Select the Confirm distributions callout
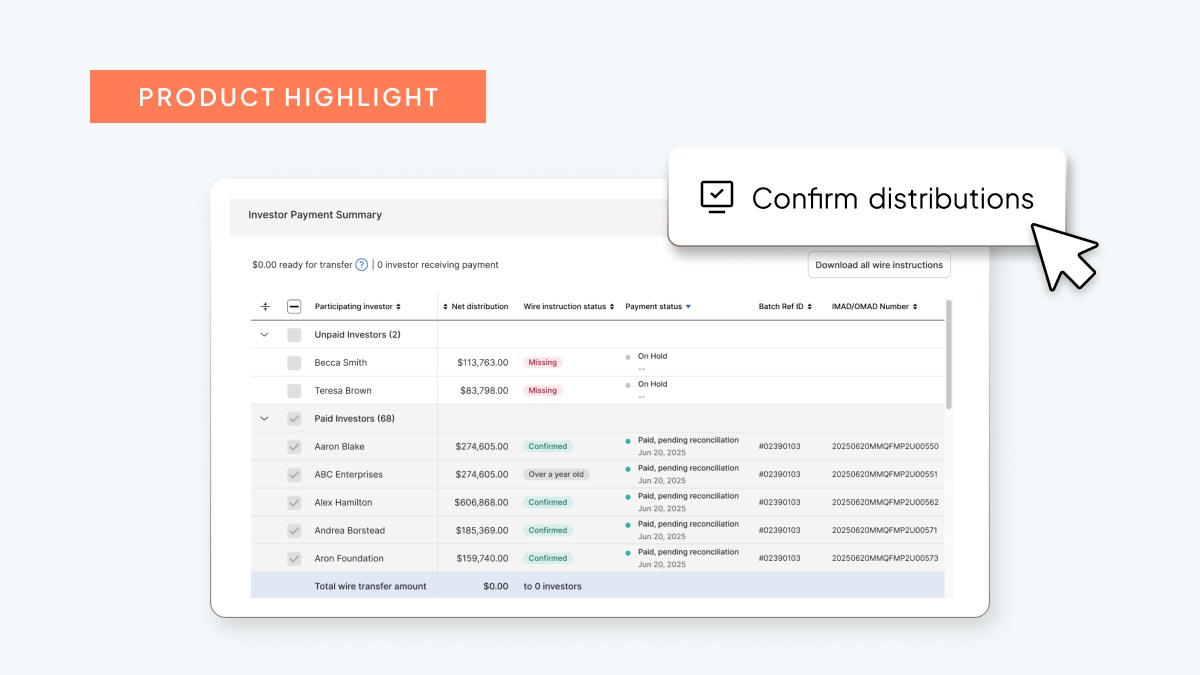This screenshot has width=1200, height=675. coord(866,197)
